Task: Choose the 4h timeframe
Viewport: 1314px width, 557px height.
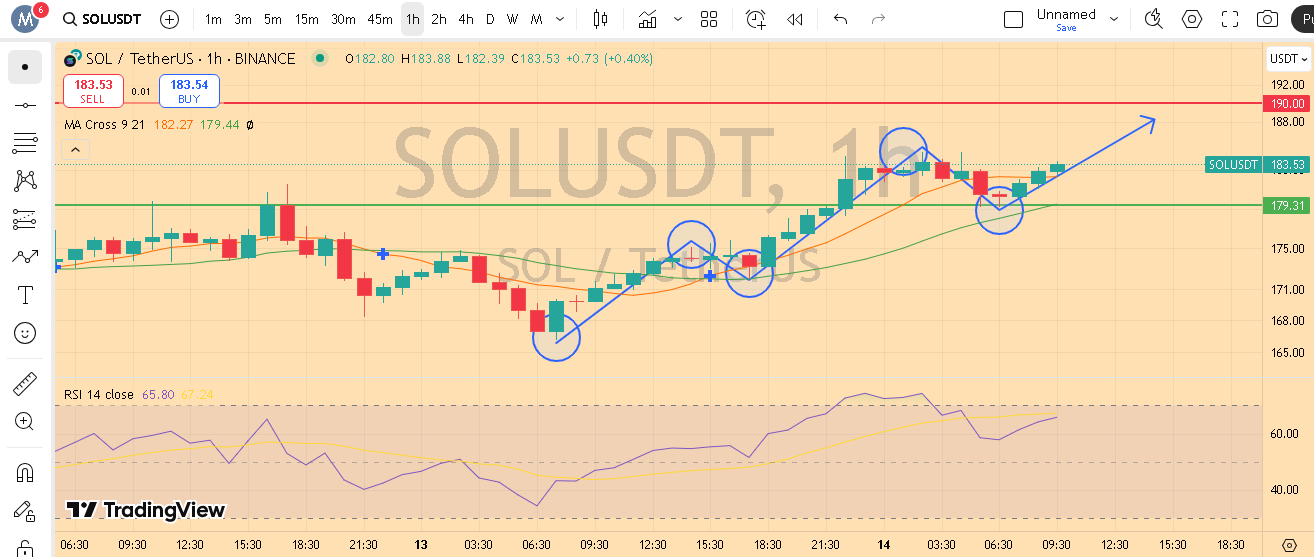Action: click(466, 19)
